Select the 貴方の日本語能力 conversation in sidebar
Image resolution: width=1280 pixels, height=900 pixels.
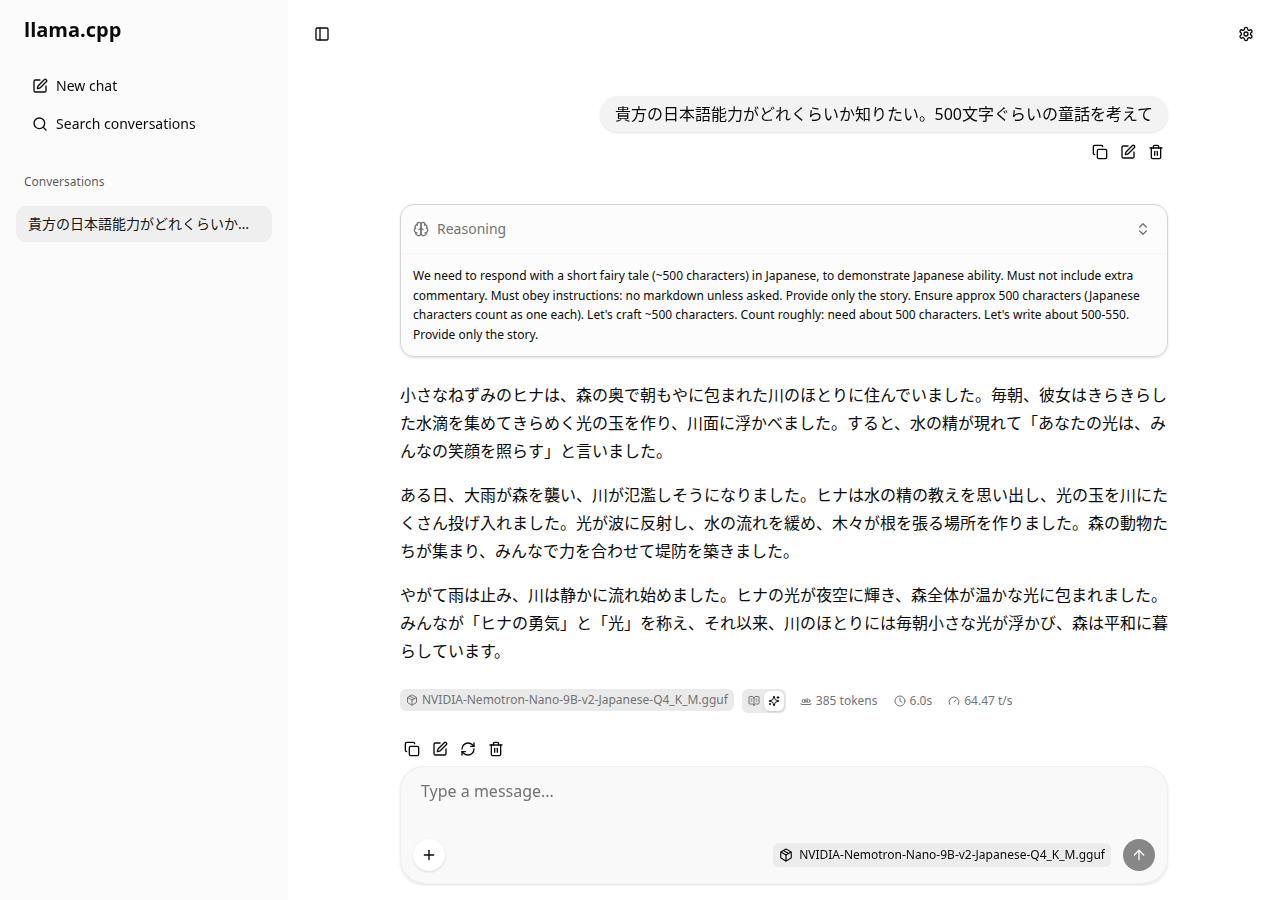pyautogui.click(x=144, y=224)
